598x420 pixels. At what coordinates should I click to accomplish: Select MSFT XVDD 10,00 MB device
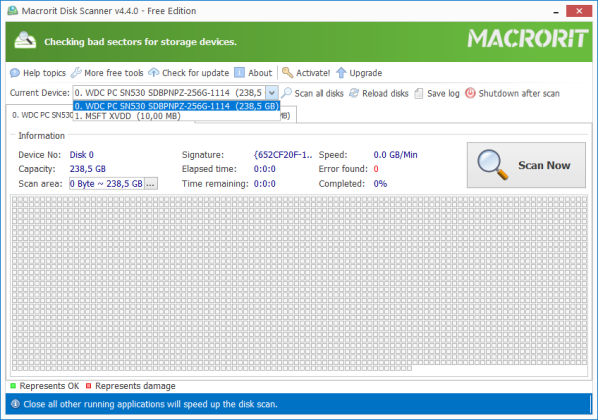click(x=177, y=116)
